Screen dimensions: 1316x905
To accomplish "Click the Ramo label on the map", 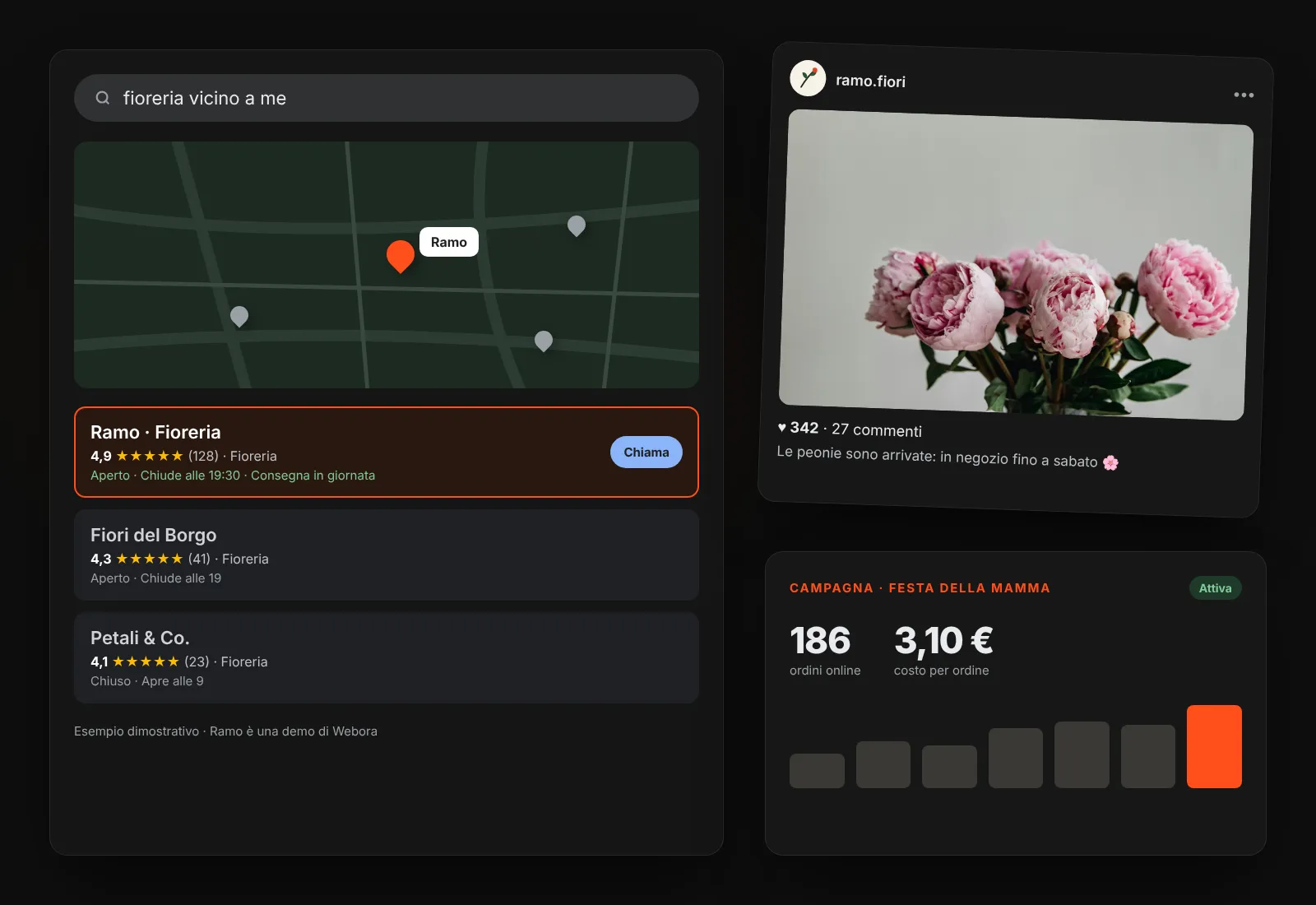I will tap(449, 242).
